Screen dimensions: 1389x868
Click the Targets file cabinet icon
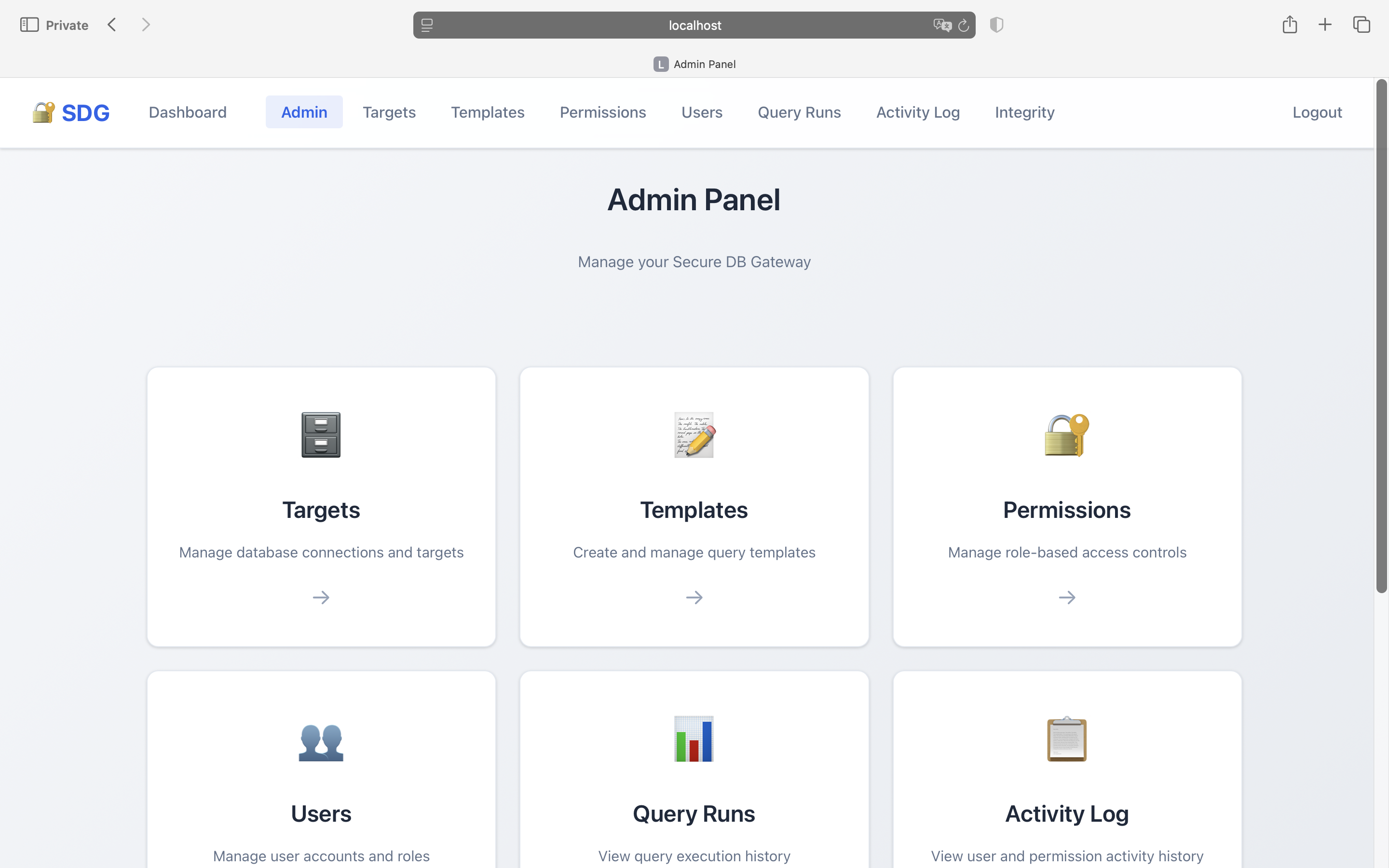pos(321,434)
